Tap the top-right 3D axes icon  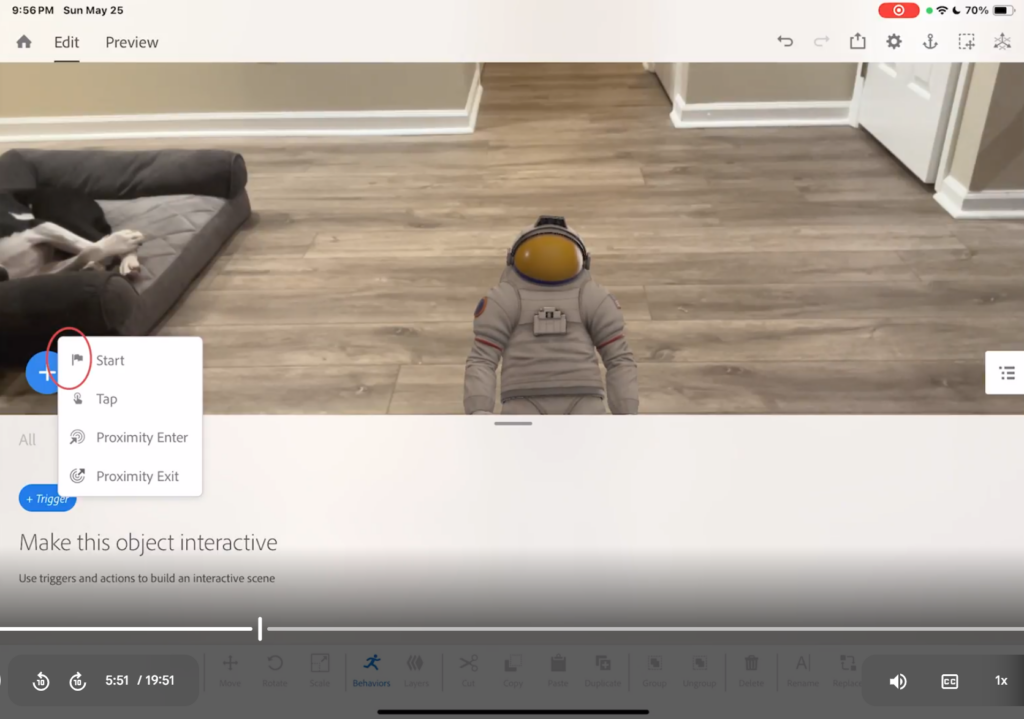[1002, 42]
